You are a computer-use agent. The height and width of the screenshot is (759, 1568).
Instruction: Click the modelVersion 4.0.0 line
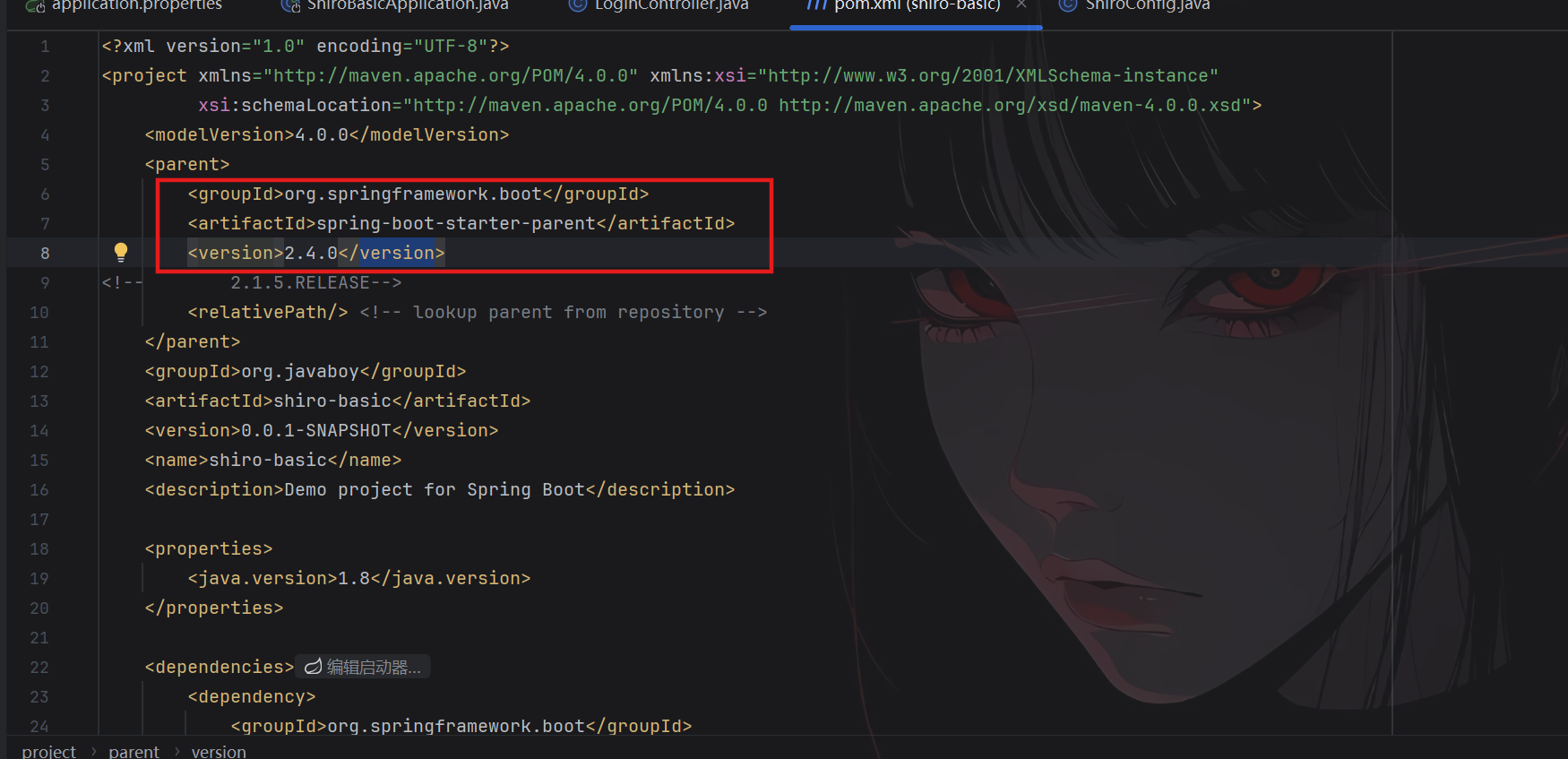coord(327,134)
